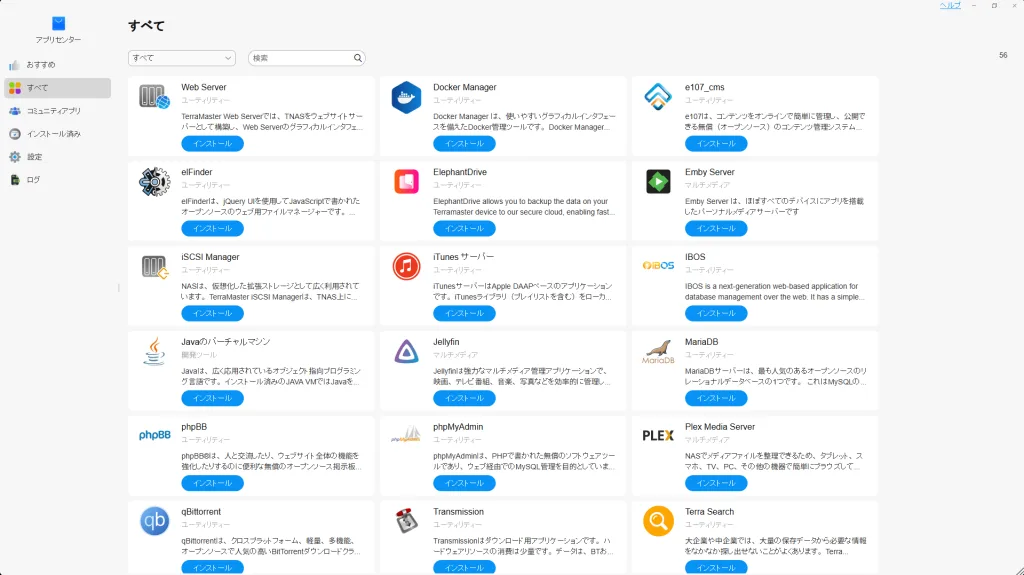Open the コミュニティアプリ section

coord(57,111)
